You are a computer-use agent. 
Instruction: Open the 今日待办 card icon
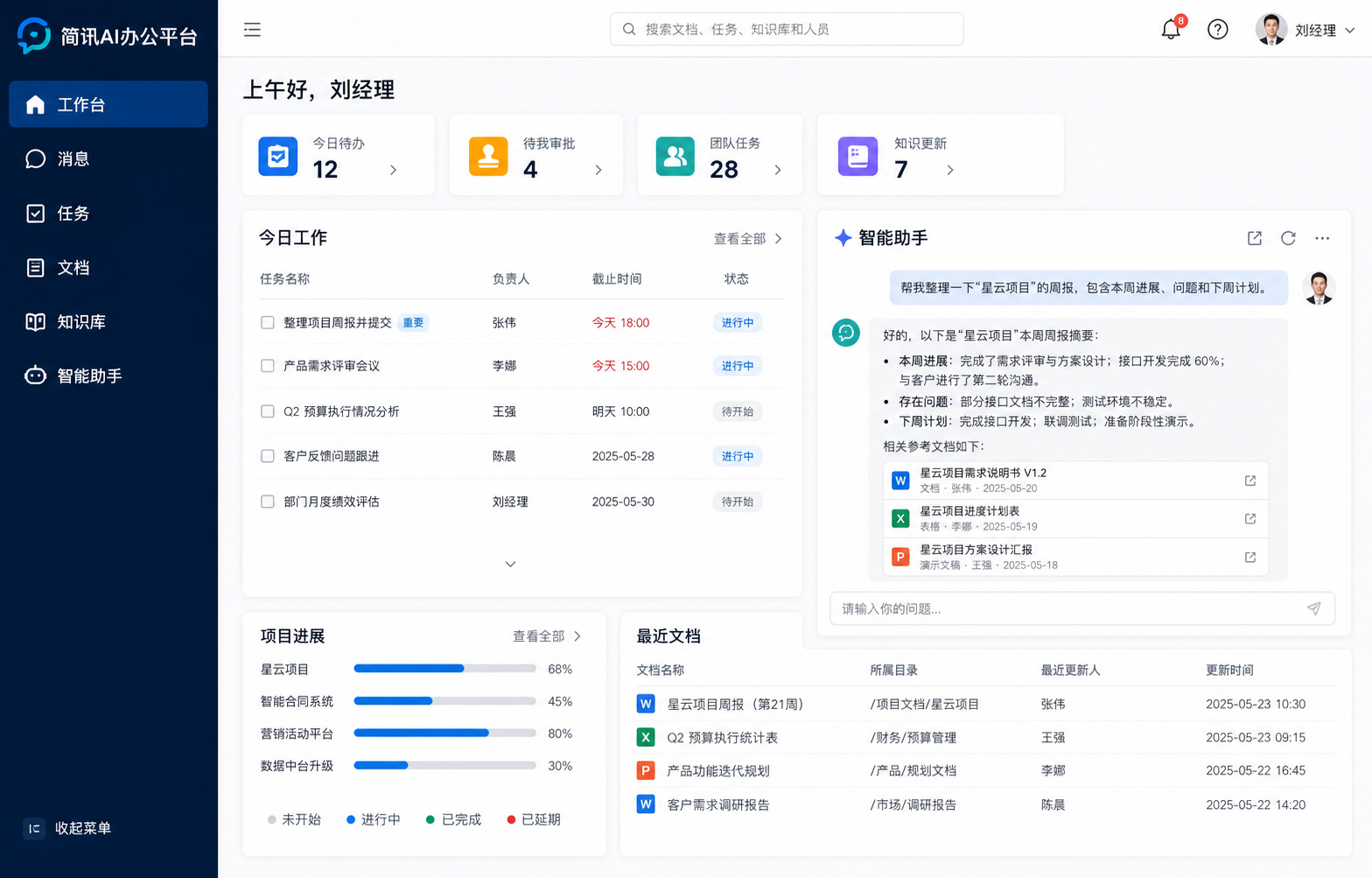[x=278, y=157]
